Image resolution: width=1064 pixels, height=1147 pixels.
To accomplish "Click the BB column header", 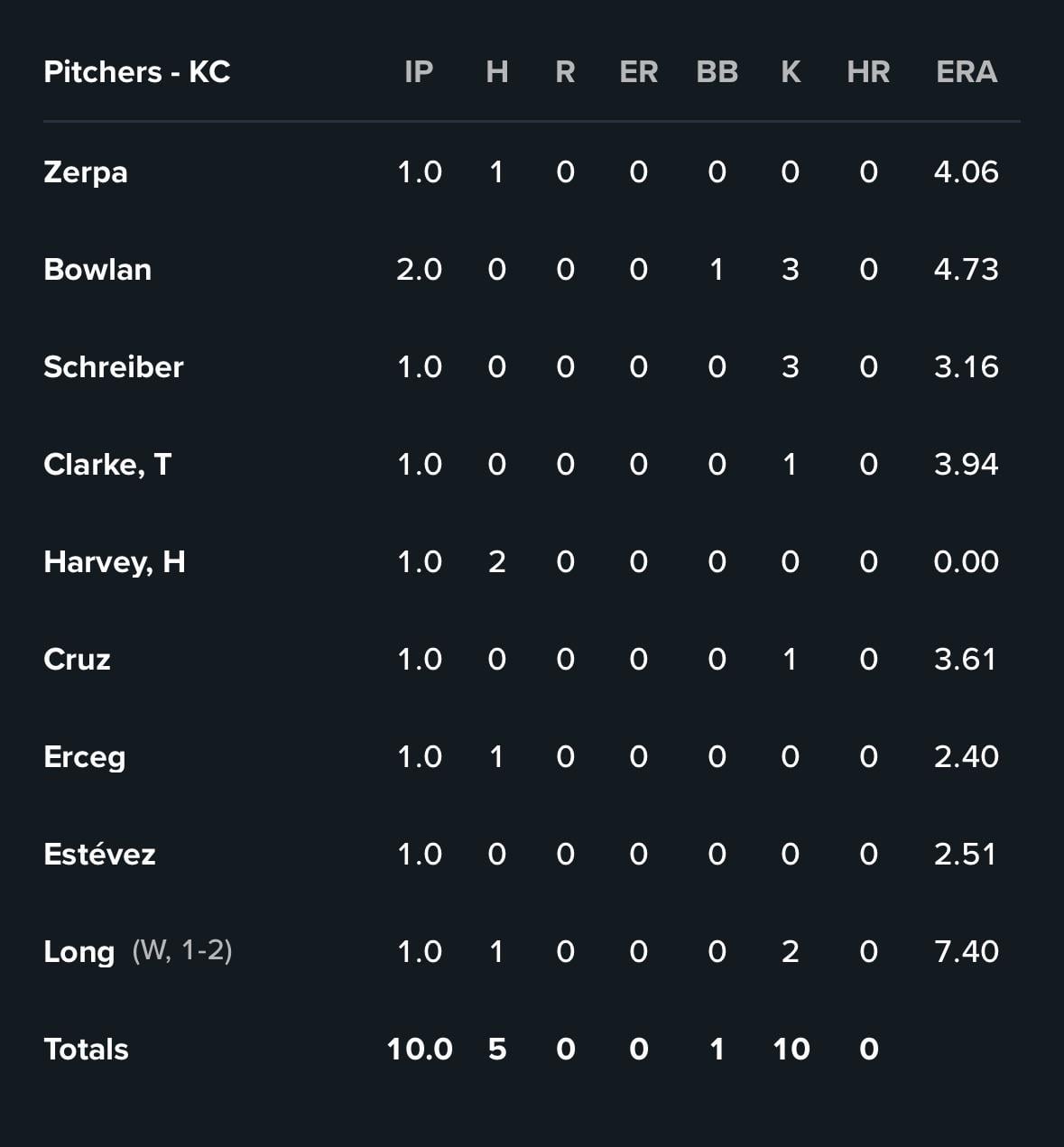I will point(717,72).
